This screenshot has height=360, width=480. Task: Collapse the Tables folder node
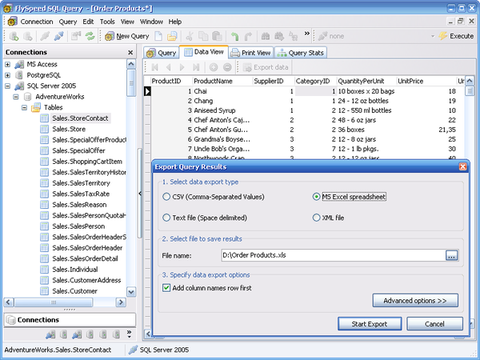[24, 107]
